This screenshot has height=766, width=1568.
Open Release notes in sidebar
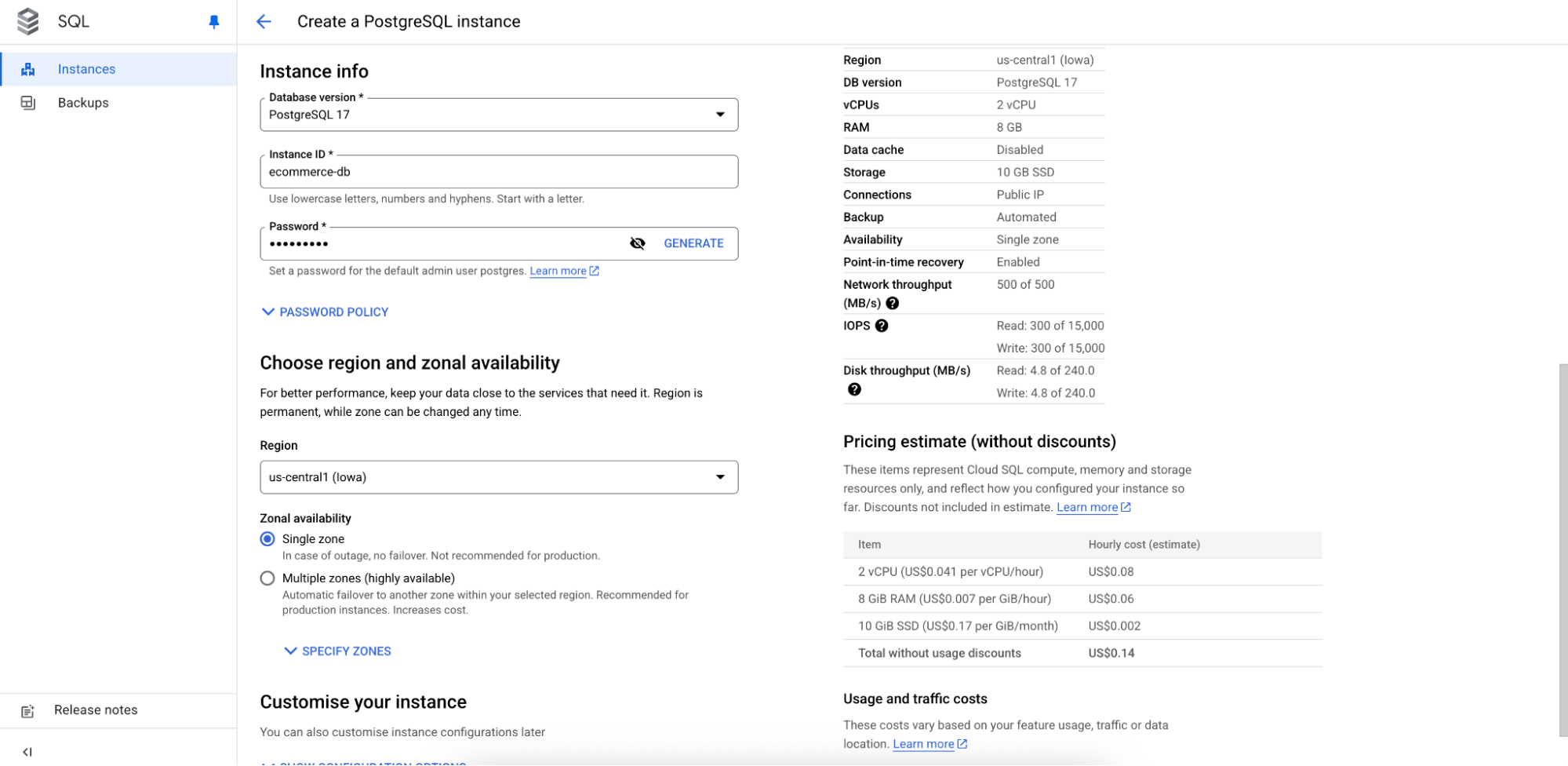click(119, 710)
